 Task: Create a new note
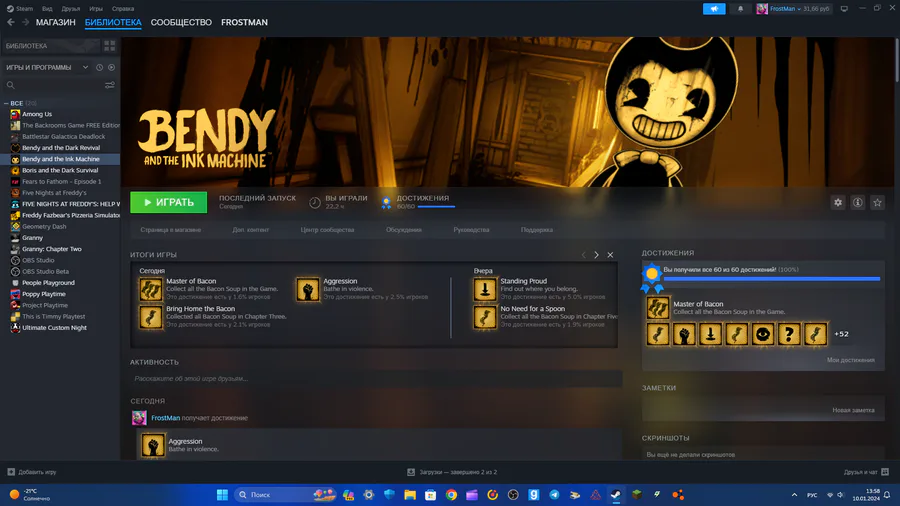(x=854, y=410)
